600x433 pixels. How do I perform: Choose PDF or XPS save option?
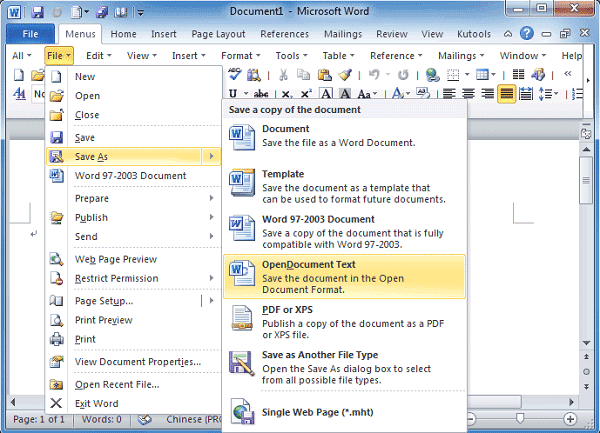click(x=344, y=322)
